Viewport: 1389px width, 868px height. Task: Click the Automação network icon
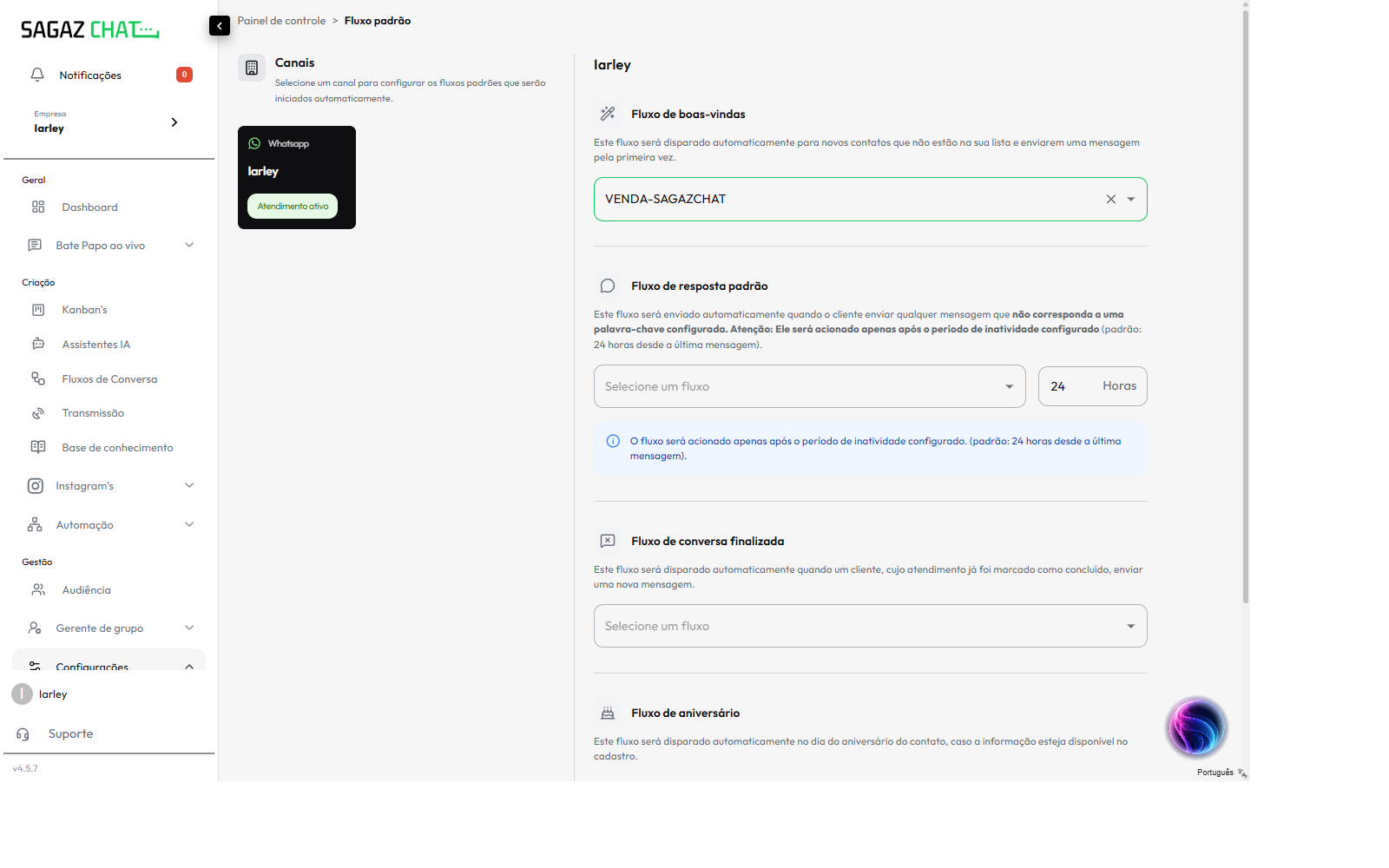[x=35, y=524]
